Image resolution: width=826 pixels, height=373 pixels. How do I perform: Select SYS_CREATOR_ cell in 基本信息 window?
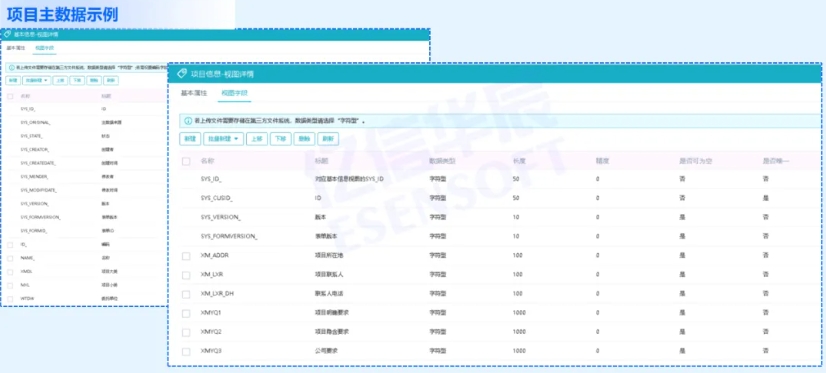[x=34, y=150]
